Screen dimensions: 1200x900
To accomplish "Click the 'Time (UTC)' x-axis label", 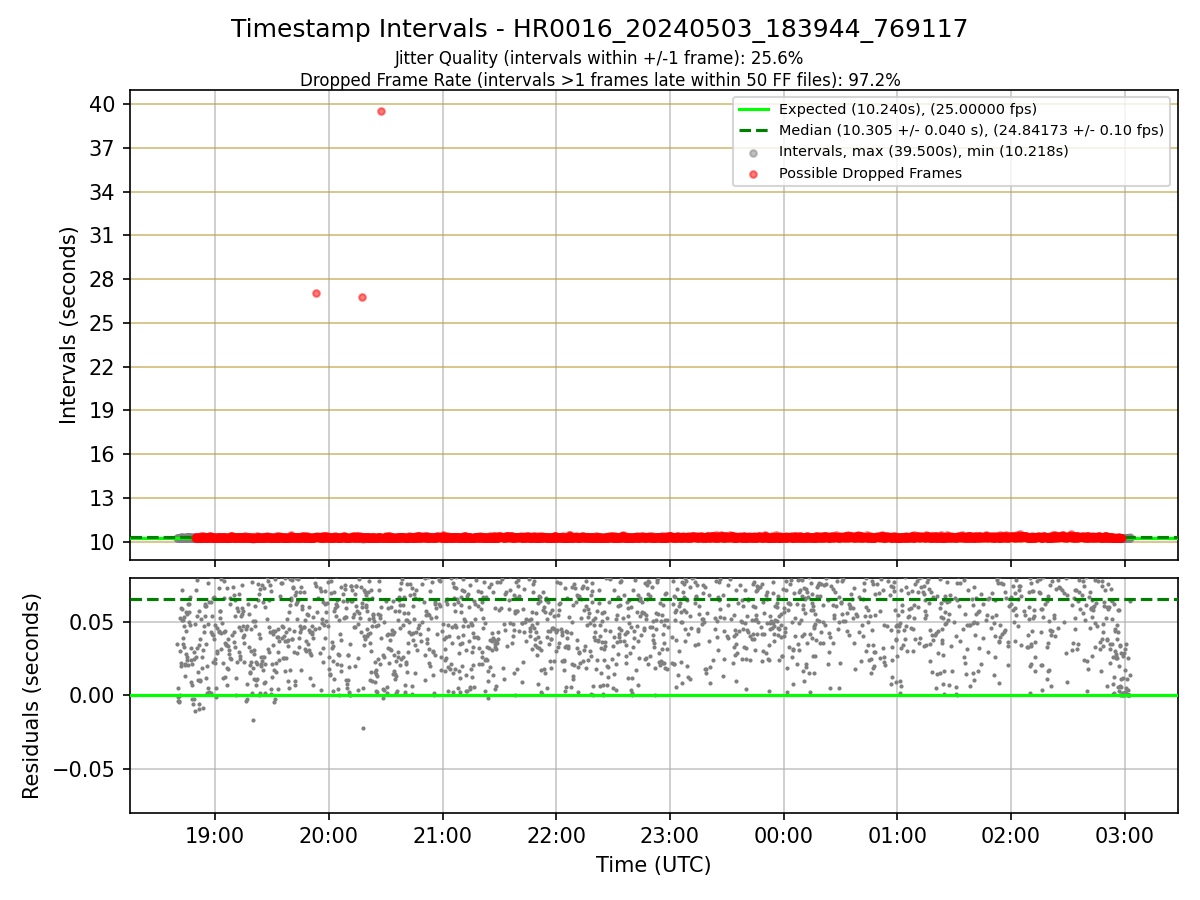I will tap(653, 865).
